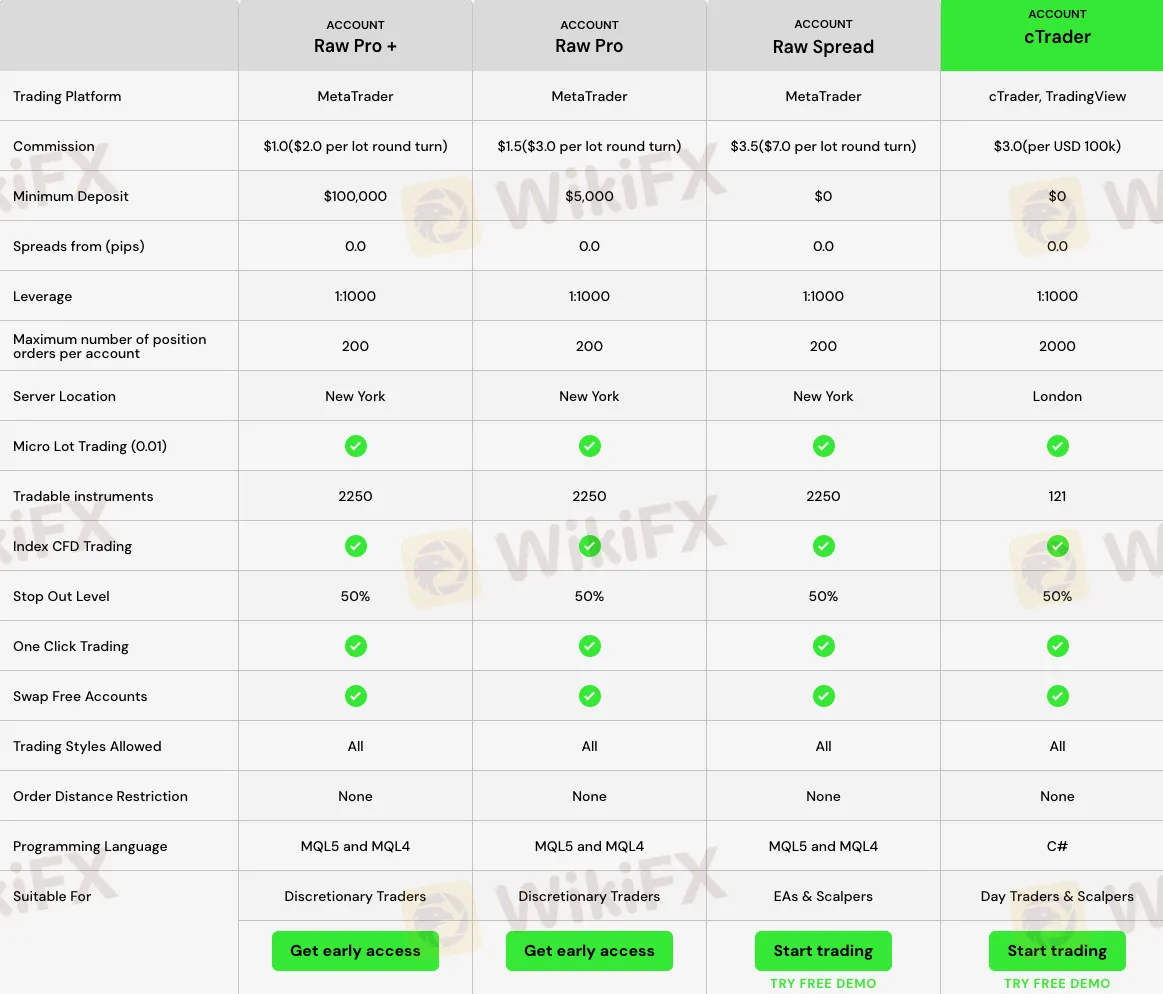Open Try Free Demo link under Raw Spread

coord(823,983)
